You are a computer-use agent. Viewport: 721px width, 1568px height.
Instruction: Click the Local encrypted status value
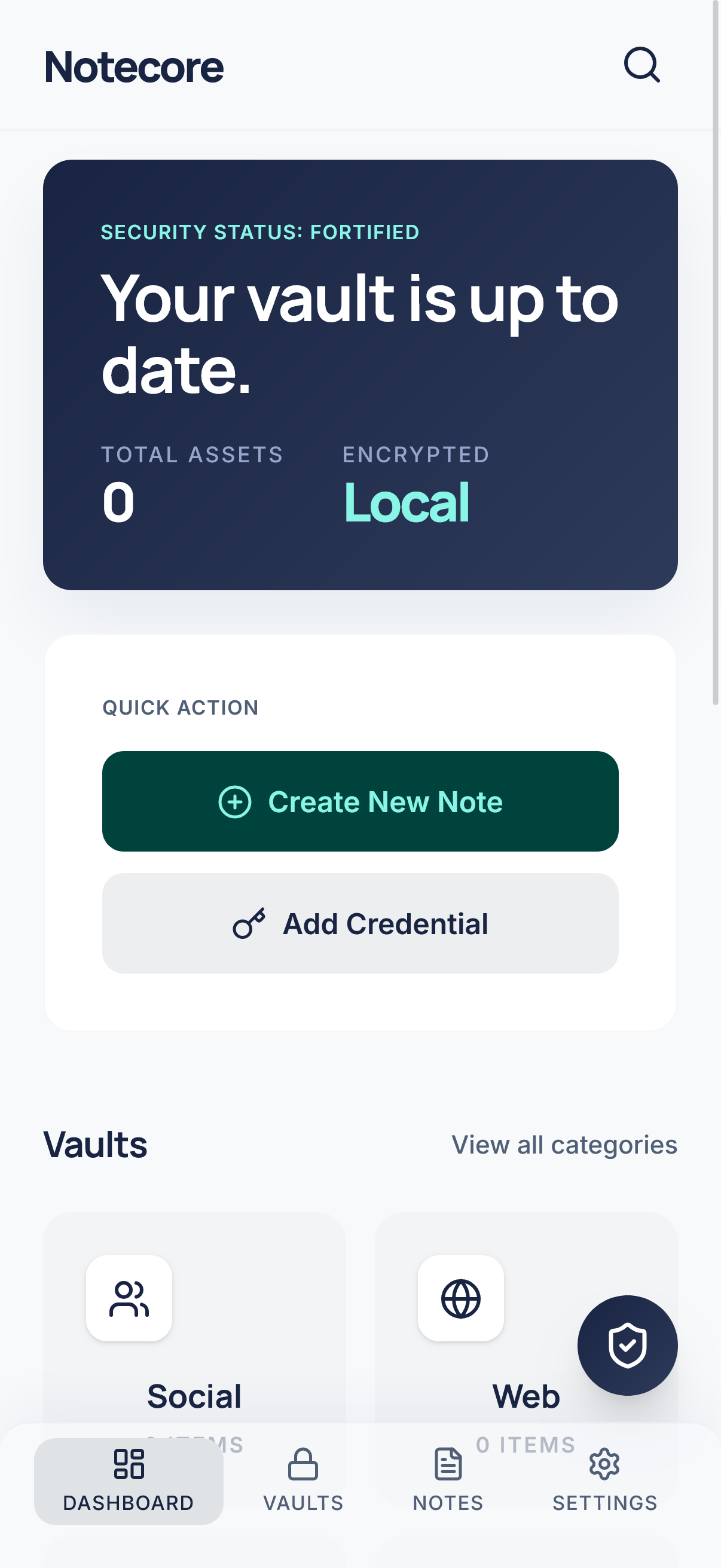[x=407, y=502]
